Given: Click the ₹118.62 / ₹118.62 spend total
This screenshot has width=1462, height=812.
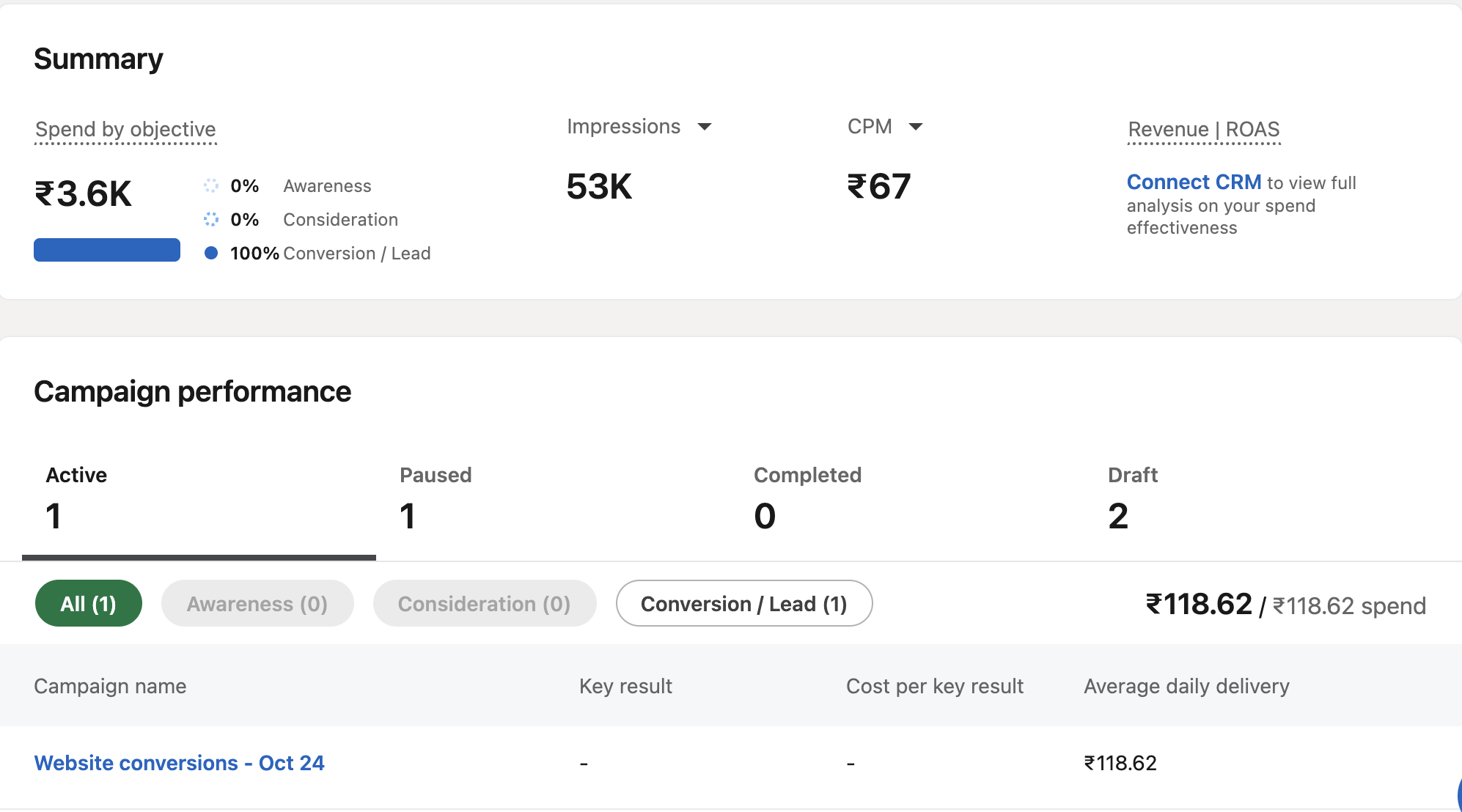Looking at the screenshot, I should [1286, 605].
